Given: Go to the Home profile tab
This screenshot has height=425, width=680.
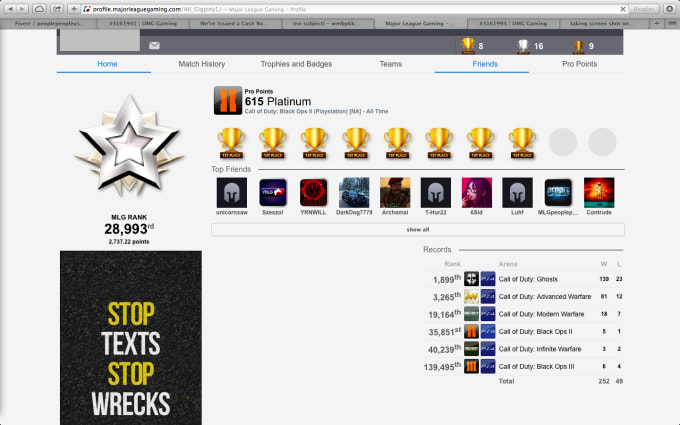Looking at the screenshot, I should [107, 64].
